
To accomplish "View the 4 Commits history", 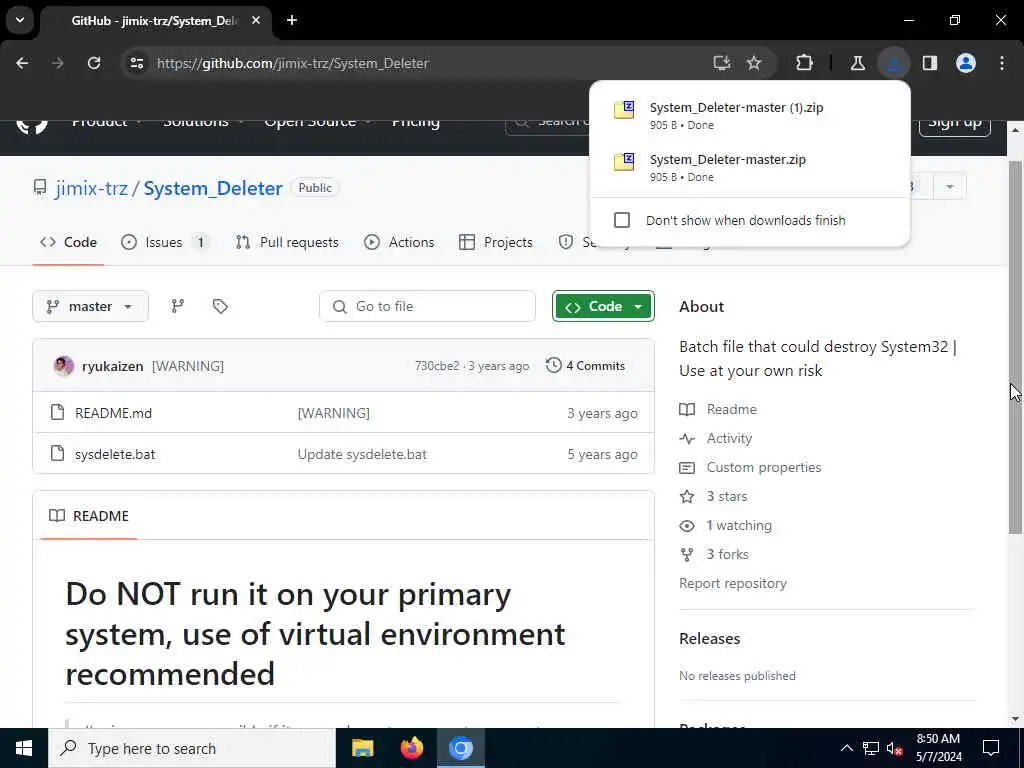I will coord(586,366).
